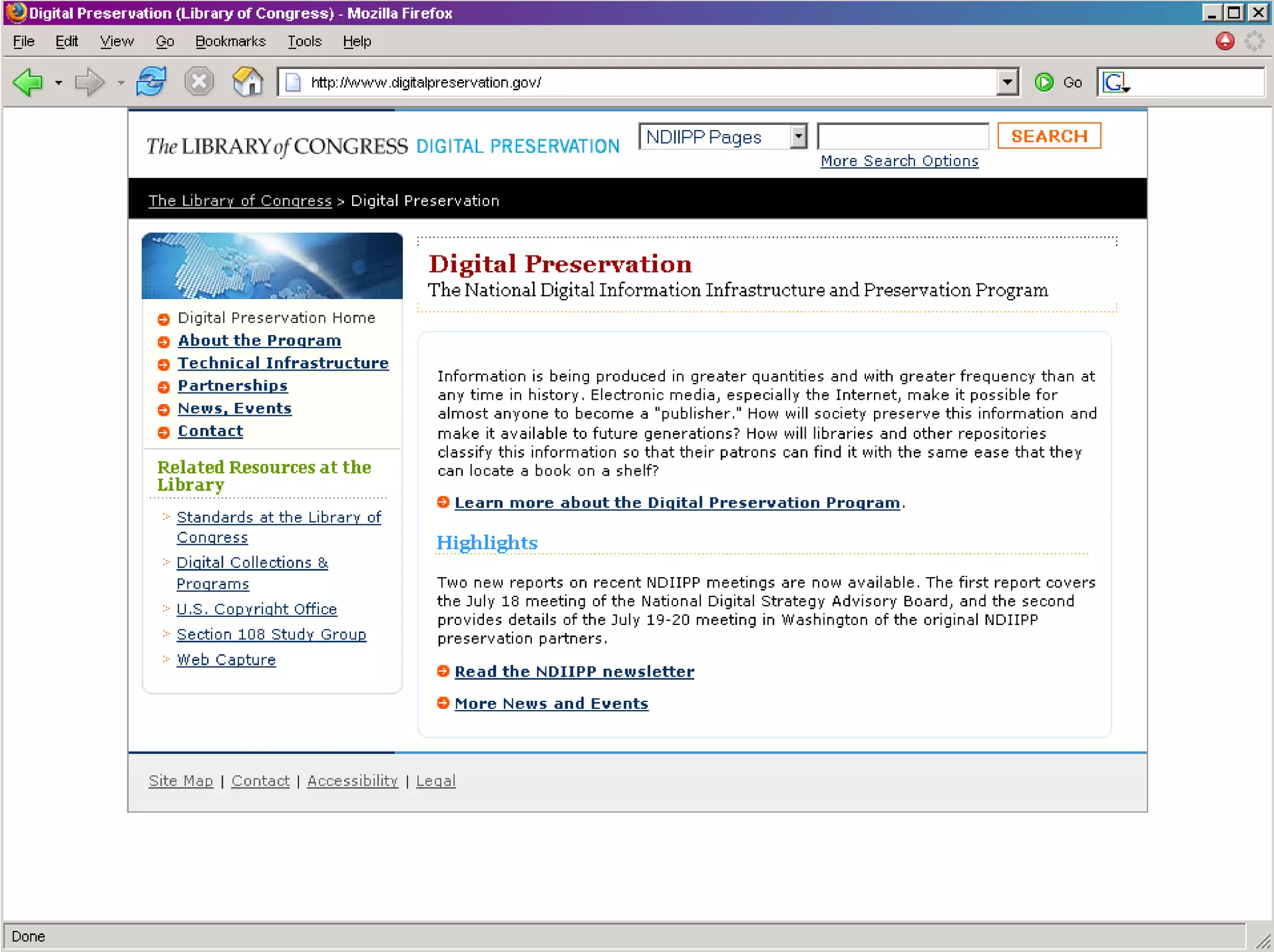Click the page icon in address bar
This screenshot has width=1274, height=952.
tap(294, 83)
